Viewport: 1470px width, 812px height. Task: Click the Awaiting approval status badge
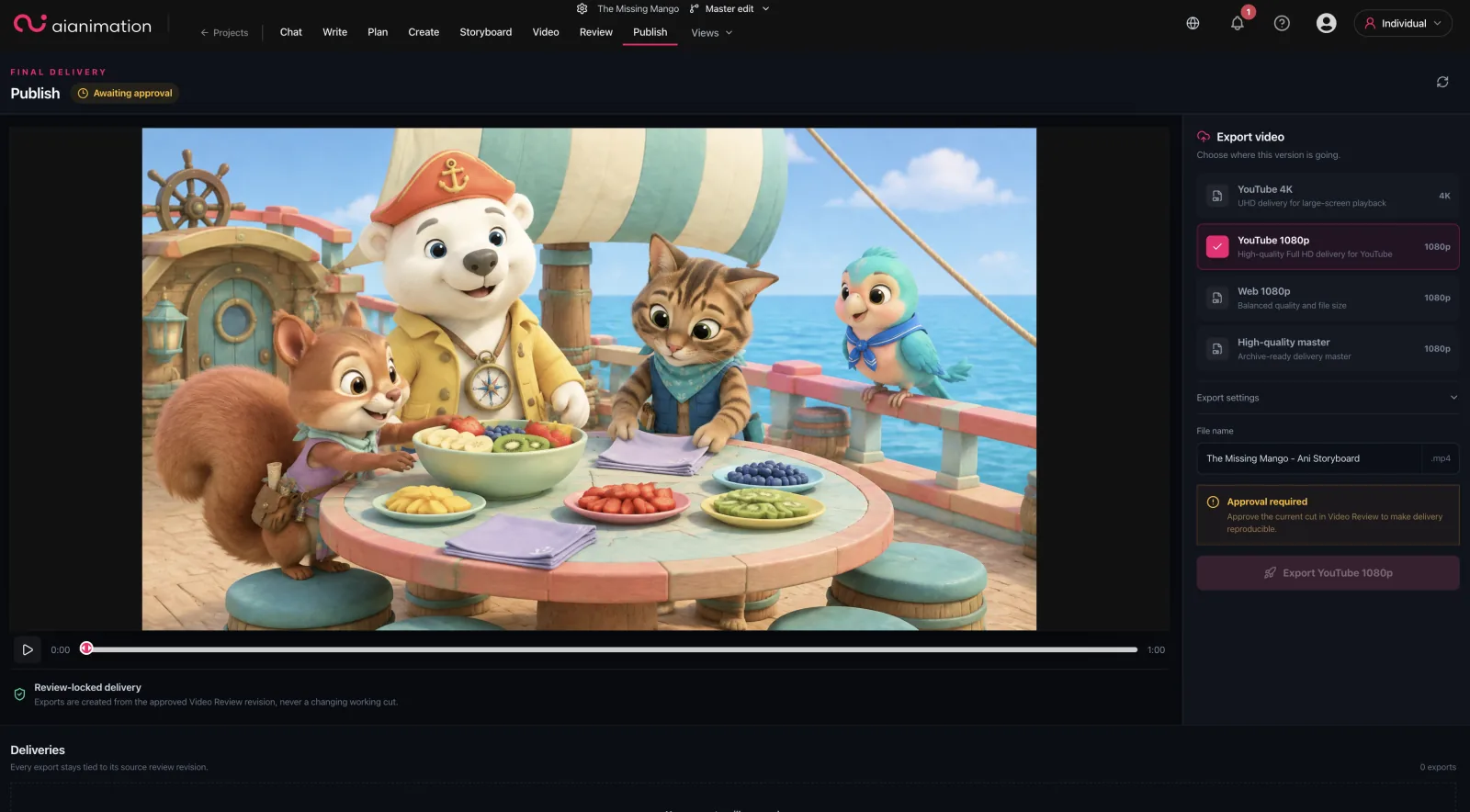[x=125, y=94]
